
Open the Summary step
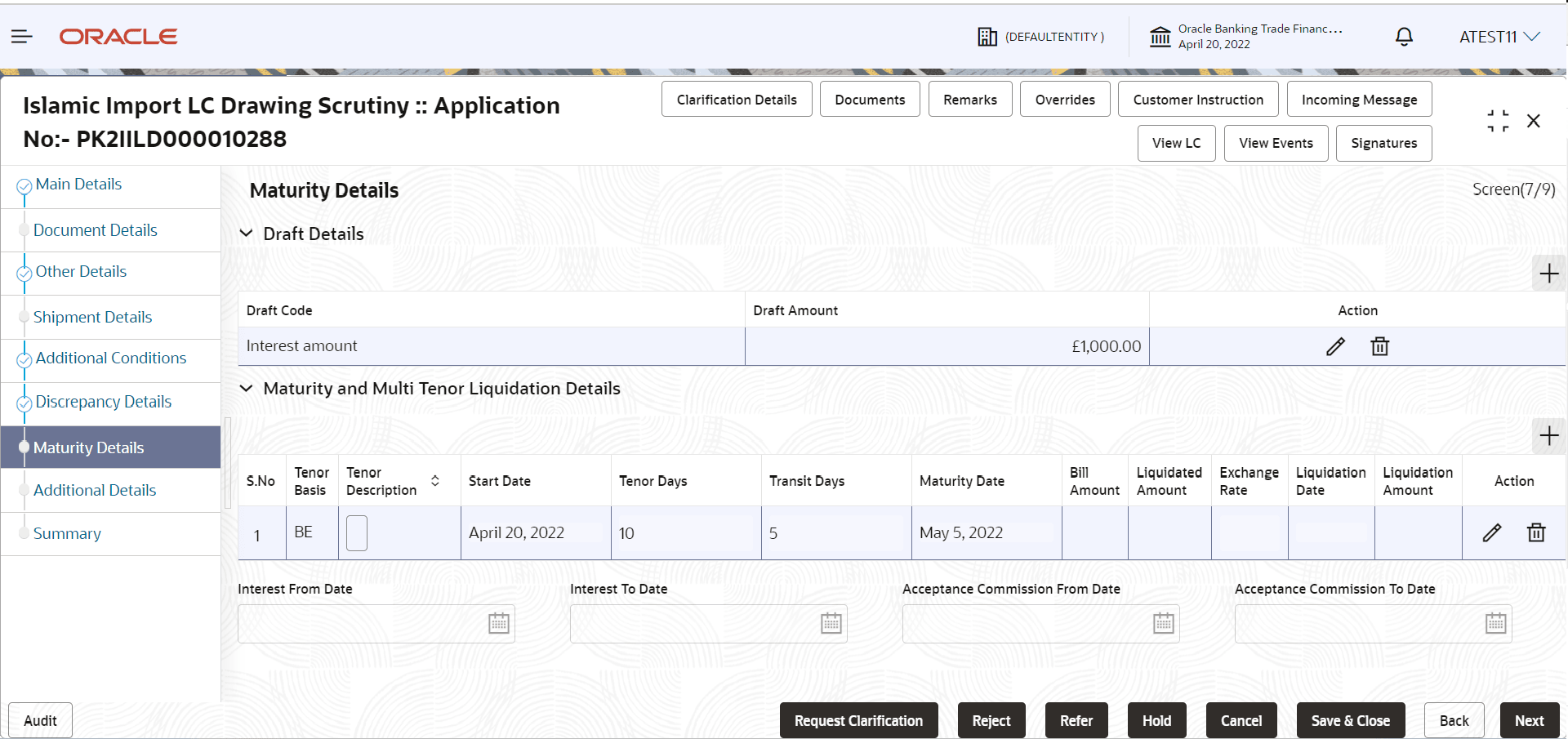point(67,533)
